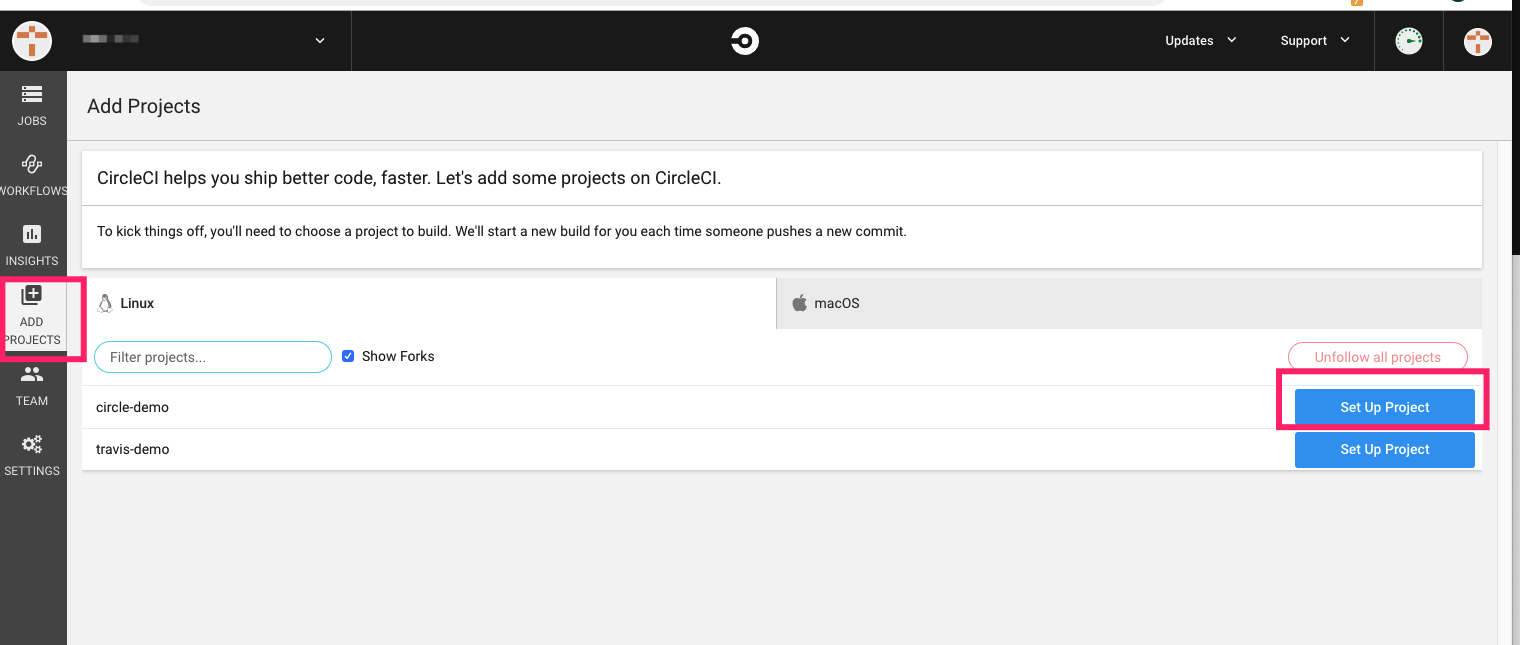Uncheck the Show Forks checkbox
The height and width of the screenshot is (645, 1520).
(348, 356)
